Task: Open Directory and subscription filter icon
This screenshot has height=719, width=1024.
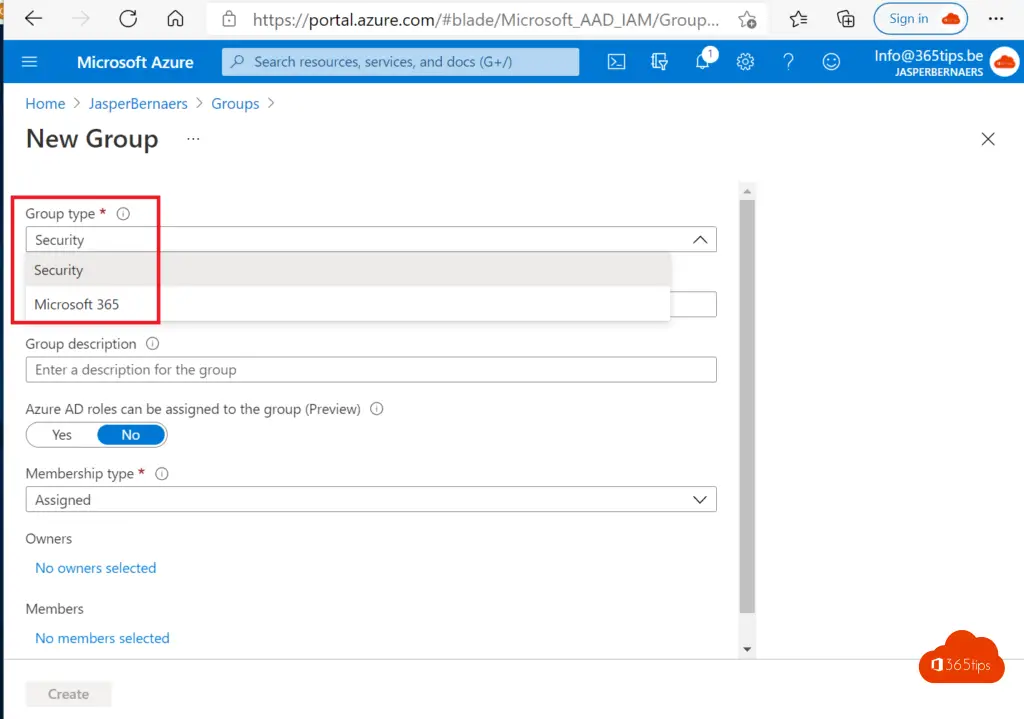Action: click(x=659, y=61)
